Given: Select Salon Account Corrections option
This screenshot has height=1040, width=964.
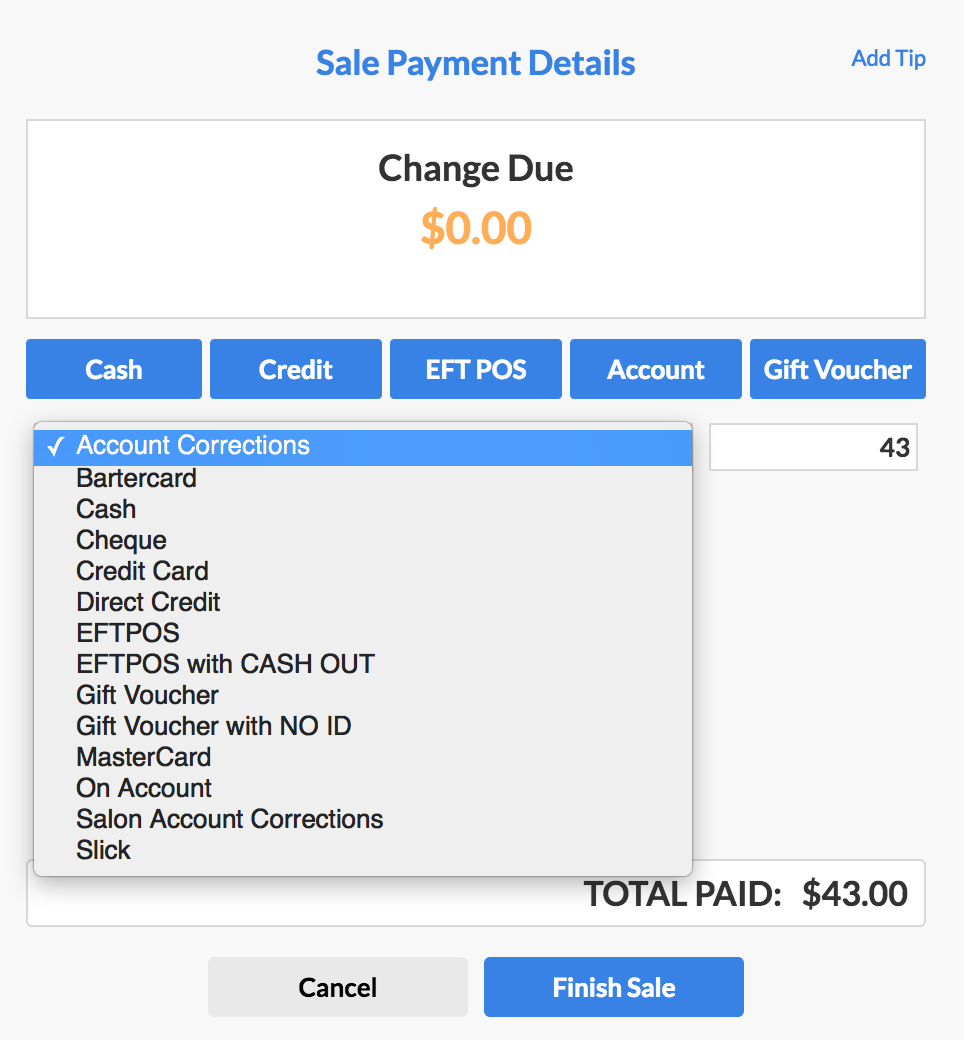Looking at the screenshot, I should pyautogui.click(x=363, y=820).
